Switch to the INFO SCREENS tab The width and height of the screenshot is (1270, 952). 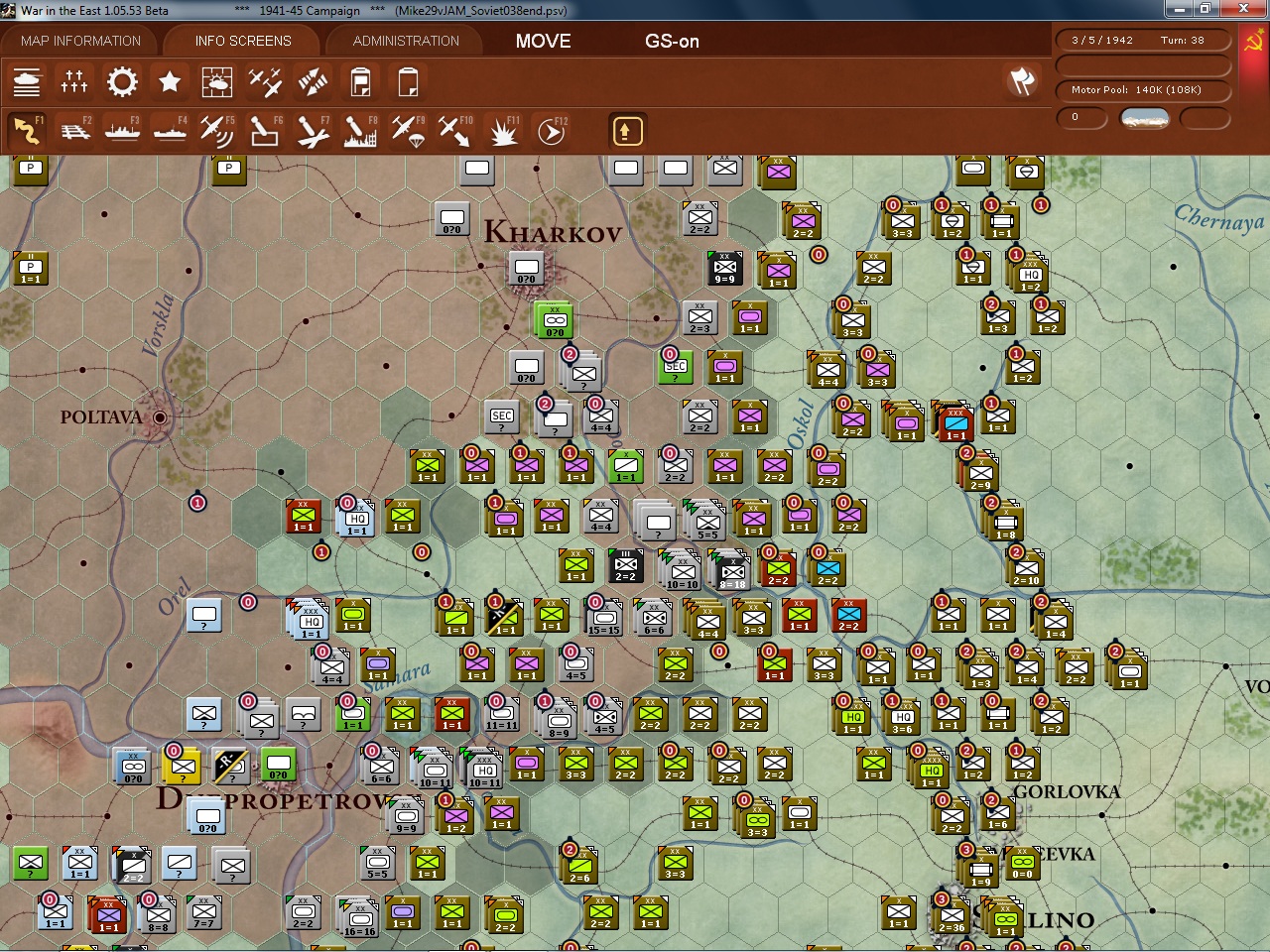(x=243, y=41)
